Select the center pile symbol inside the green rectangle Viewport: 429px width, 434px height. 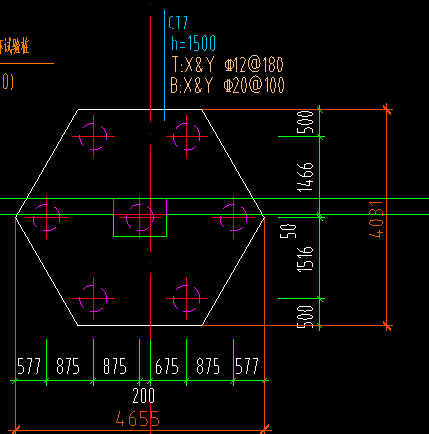pos(140,217)
